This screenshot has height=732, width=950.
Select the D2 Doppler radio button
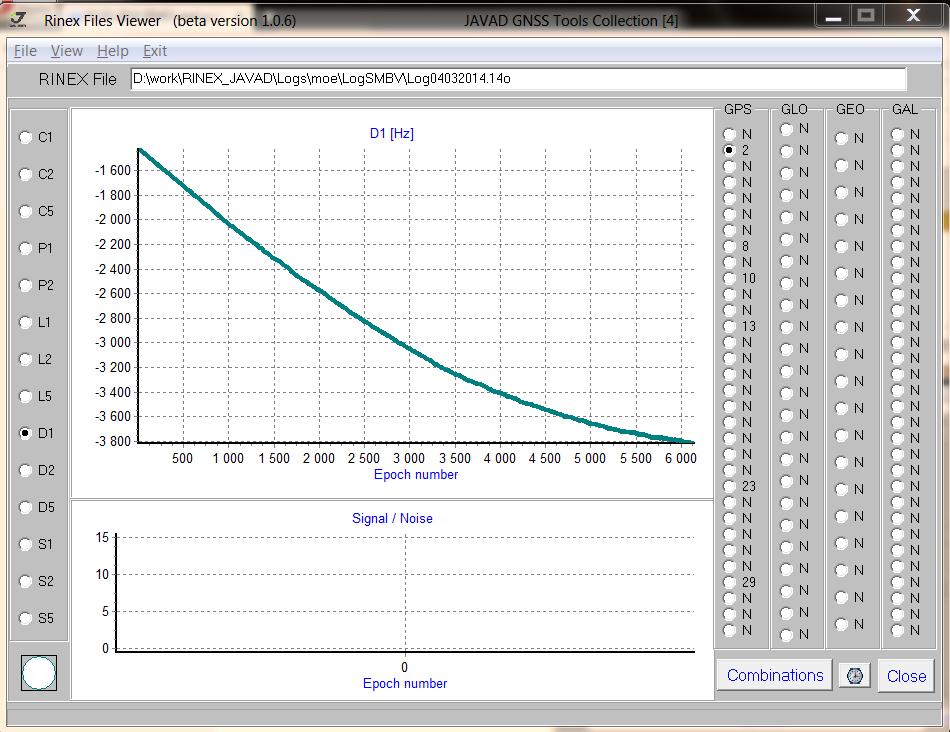point(26,470)
